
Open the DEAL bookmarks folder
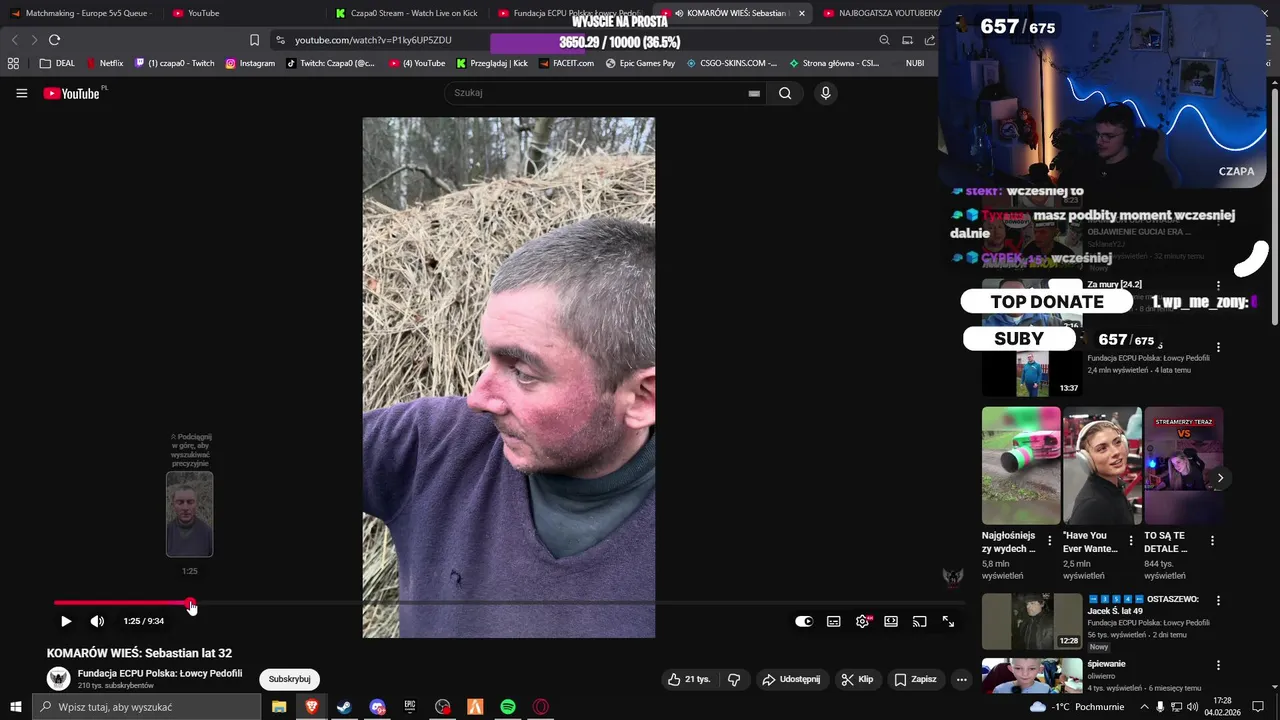(57, 63)
